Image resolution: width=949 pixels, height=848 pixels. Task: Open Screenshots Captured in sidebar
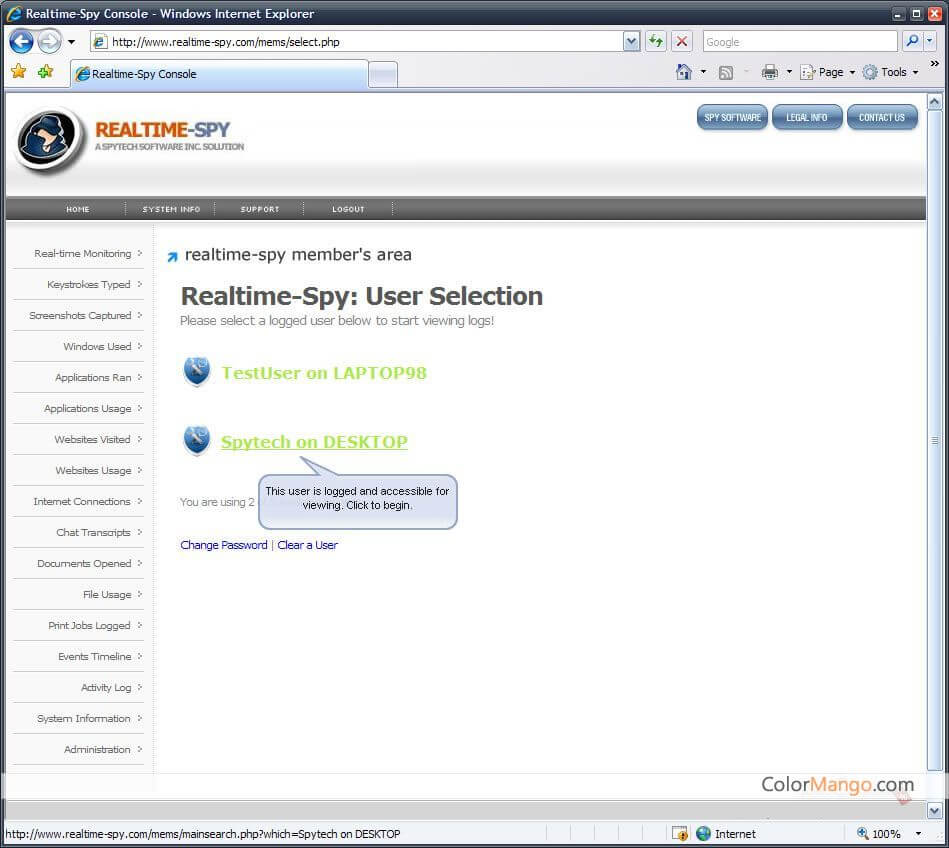pos(80,315)
